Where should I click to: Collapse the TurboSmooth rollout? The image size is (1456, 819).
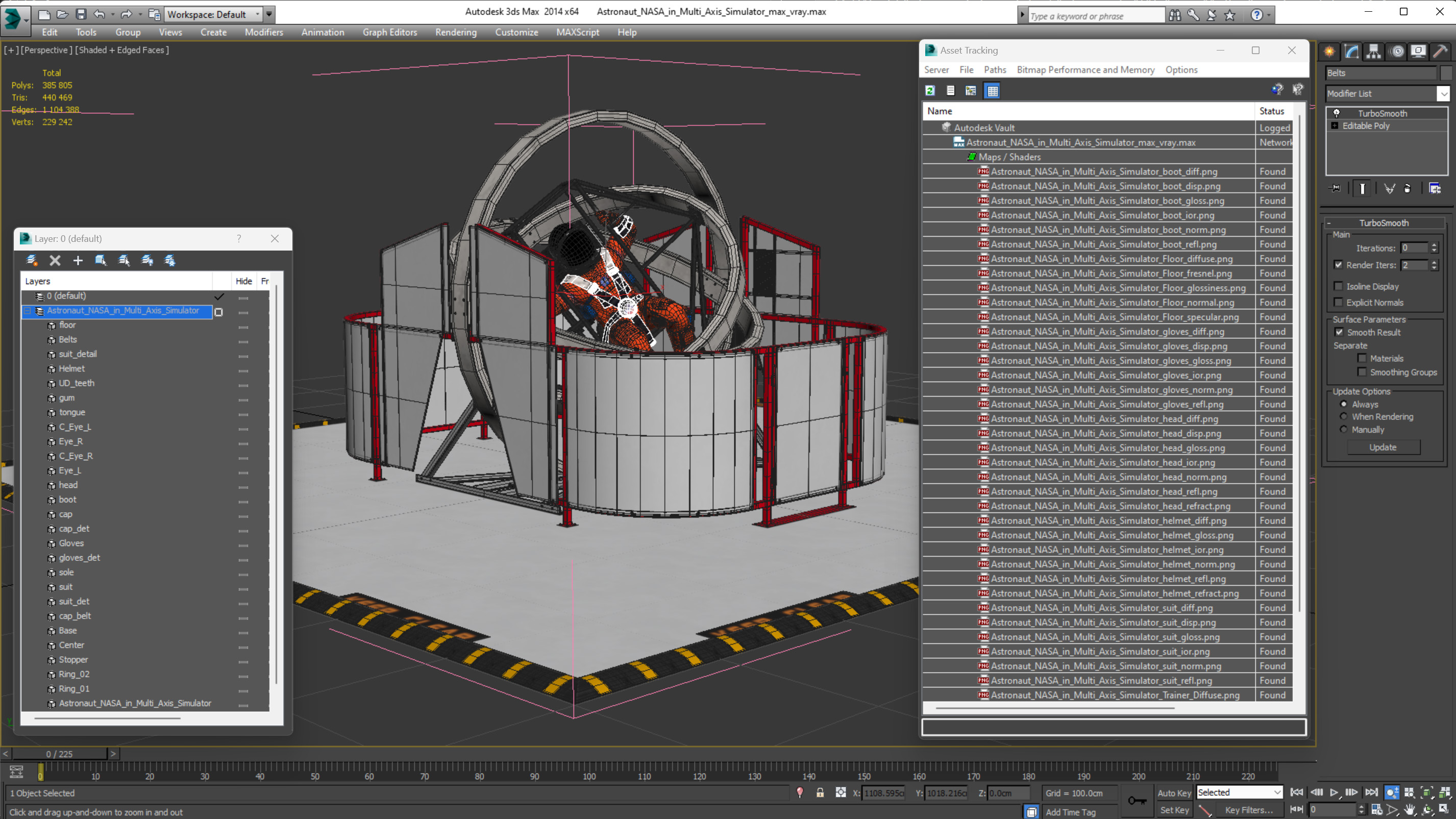(1384, 222)
